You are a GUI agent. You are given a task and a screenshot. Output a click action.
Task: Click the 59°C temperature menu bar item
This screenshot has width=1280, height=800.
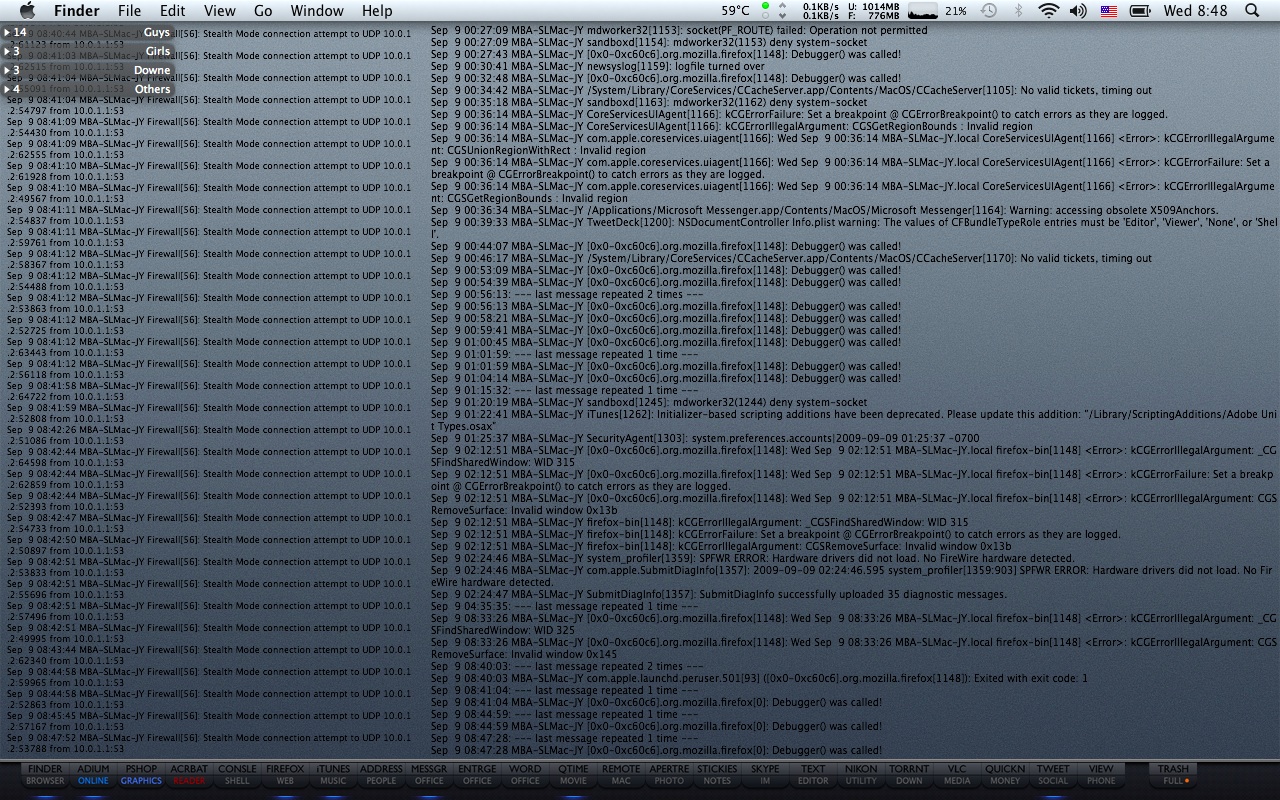click(735, 11)
